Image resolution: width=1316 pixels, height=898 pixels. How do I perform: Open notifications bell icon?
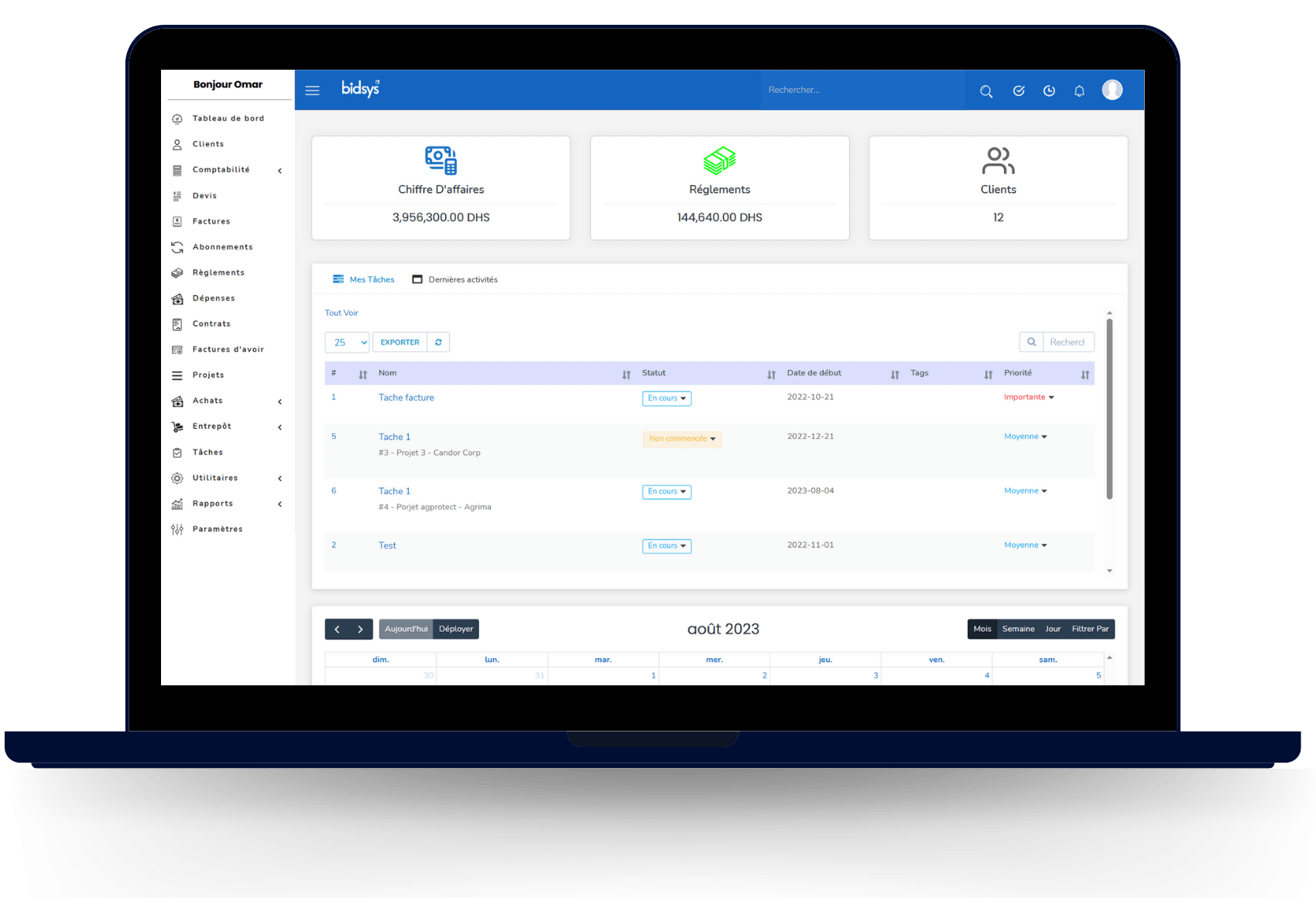[x=1079, y=91]
